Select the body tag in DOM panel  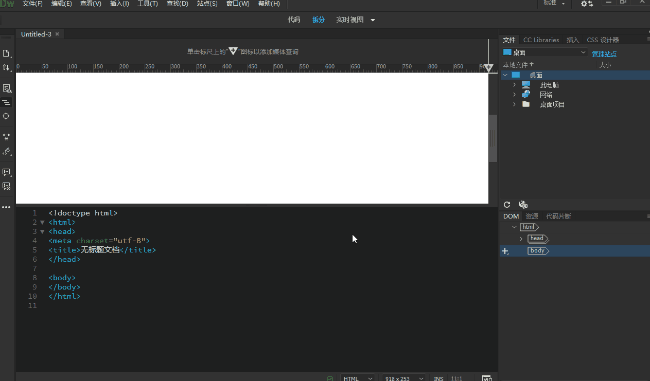(538, 251)
